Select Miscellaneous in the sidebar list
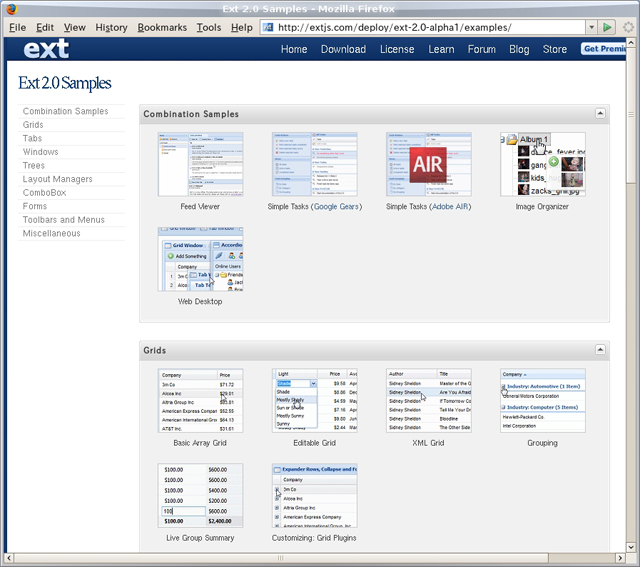Image resolution: width=640 pixels, height=567 pixels. (x=51, y=233)
